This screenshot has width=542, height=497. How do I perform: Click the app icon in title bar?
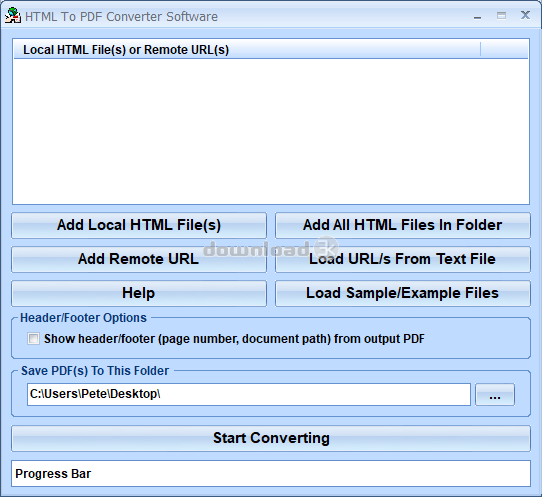[13, 16]
